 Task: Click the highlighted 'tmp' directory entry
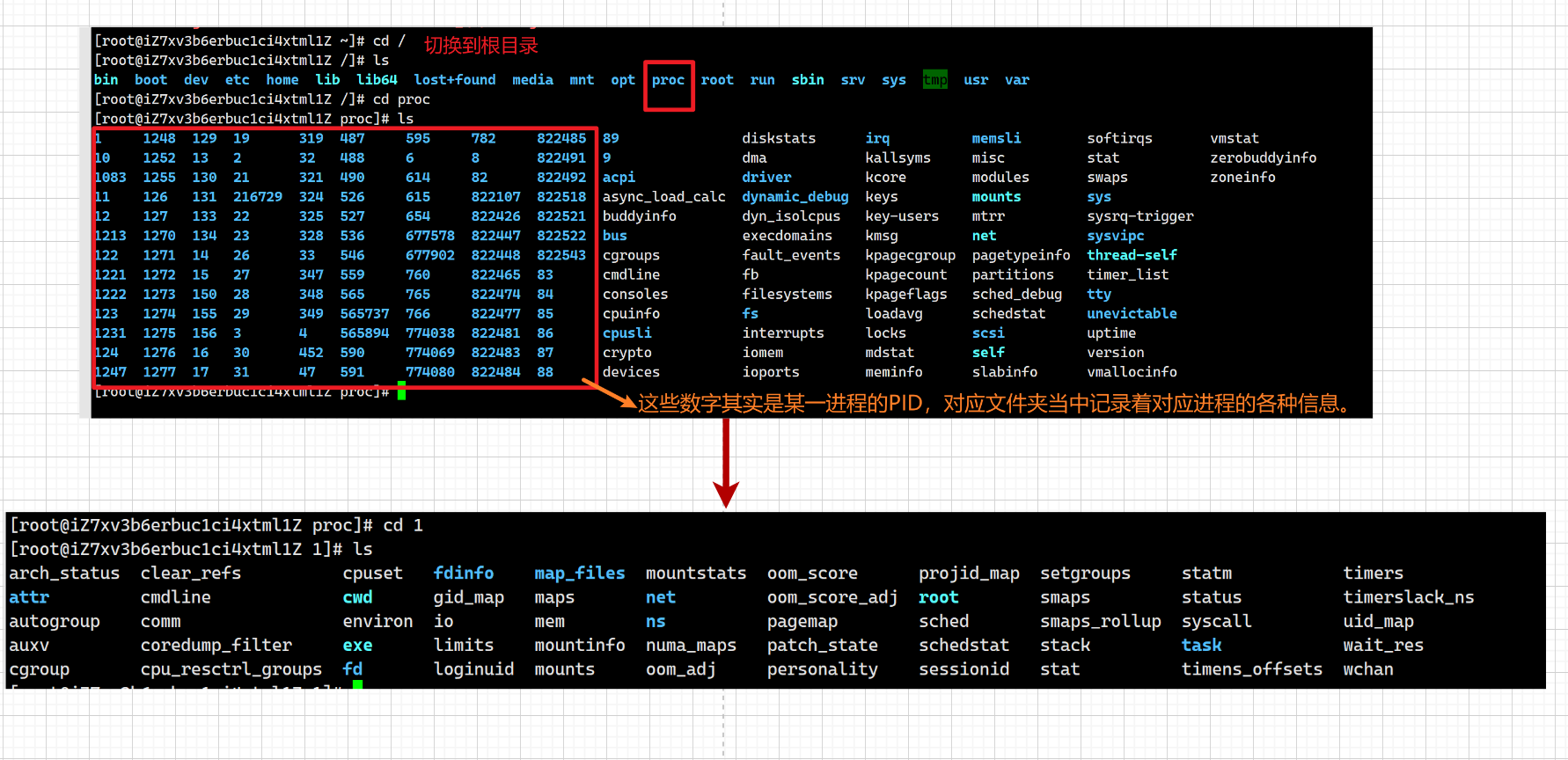point(934,80)
